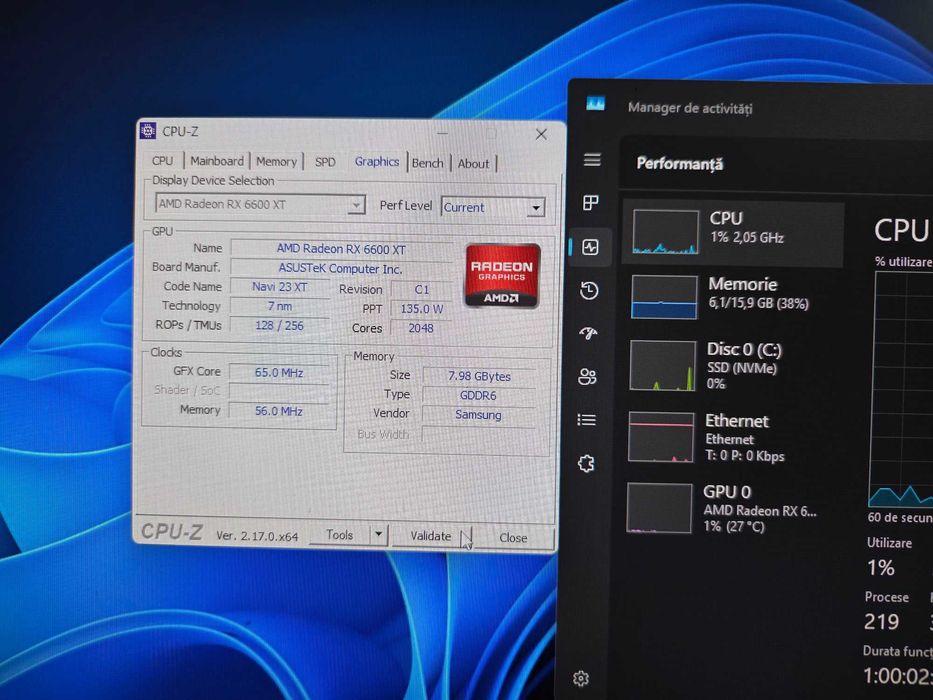The width and height of the screenshot is (933, 700).
Task: Switch to the Bench tab
Action: coord(427,163)
